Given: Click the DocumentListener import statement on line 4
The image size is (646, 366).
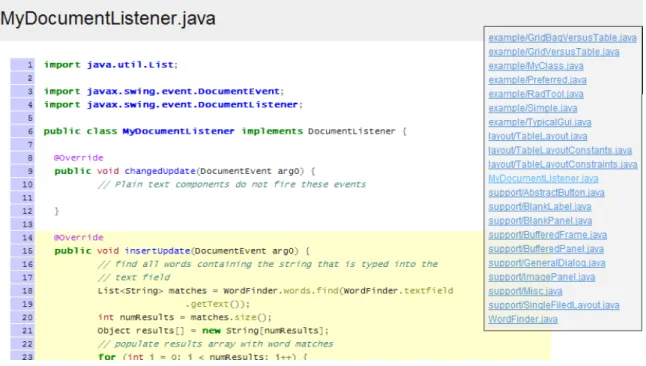Looking at the screenshot, I should [x=173, y=105].
